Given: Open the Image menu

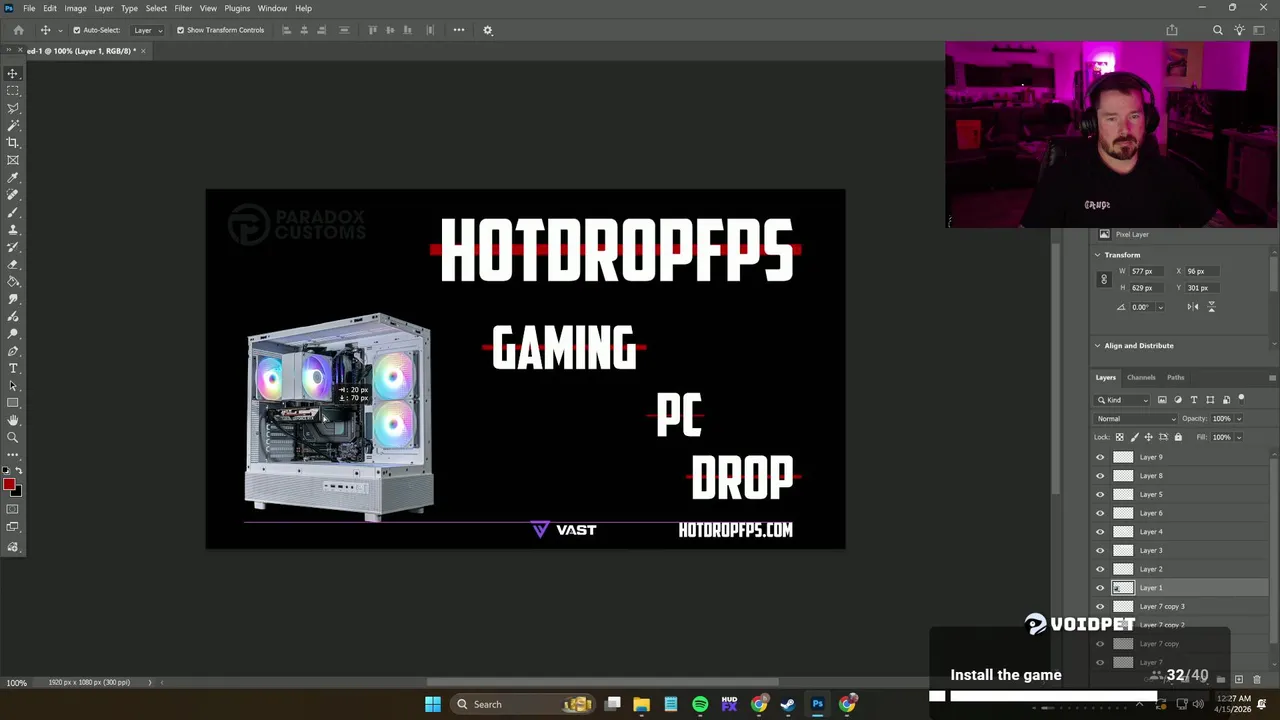Looking at the screenshot, I should (75, 8).
